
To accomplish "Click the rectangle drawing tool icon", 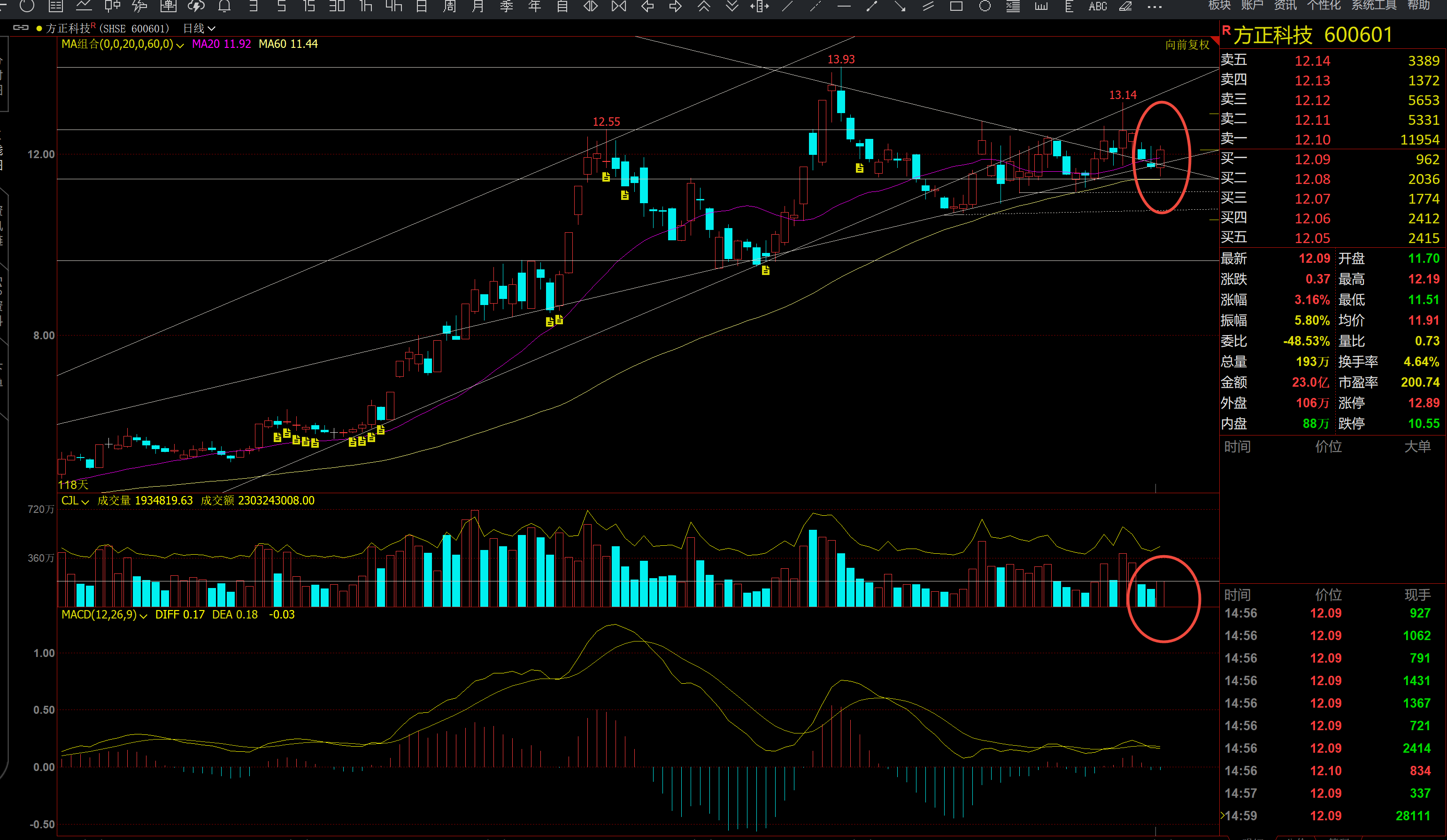I will point(956,6).
